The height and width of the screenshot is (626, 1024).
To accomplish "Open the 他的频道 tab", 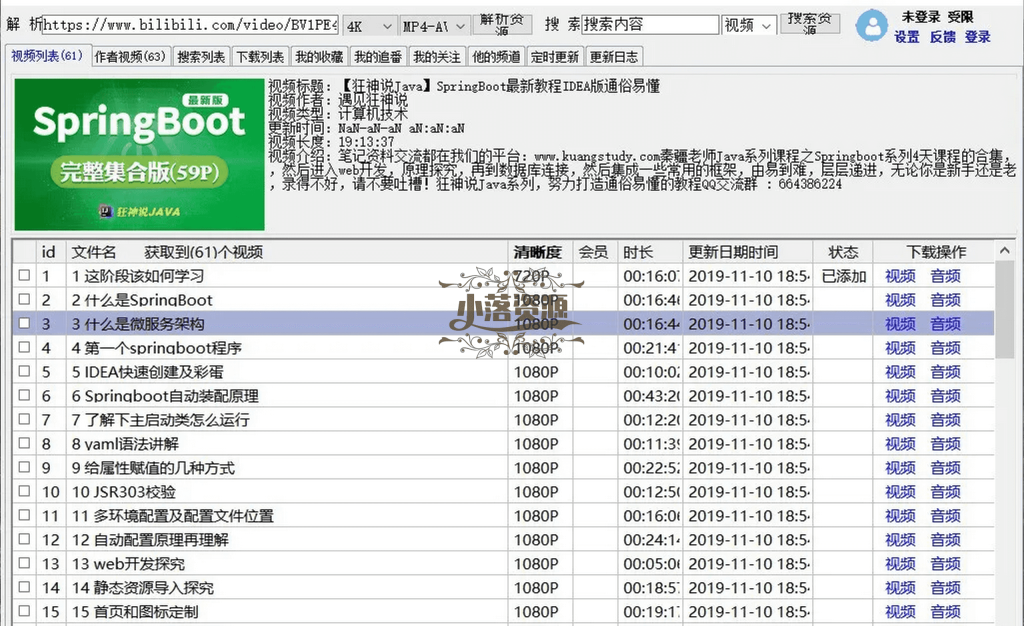I will (496, 57).
